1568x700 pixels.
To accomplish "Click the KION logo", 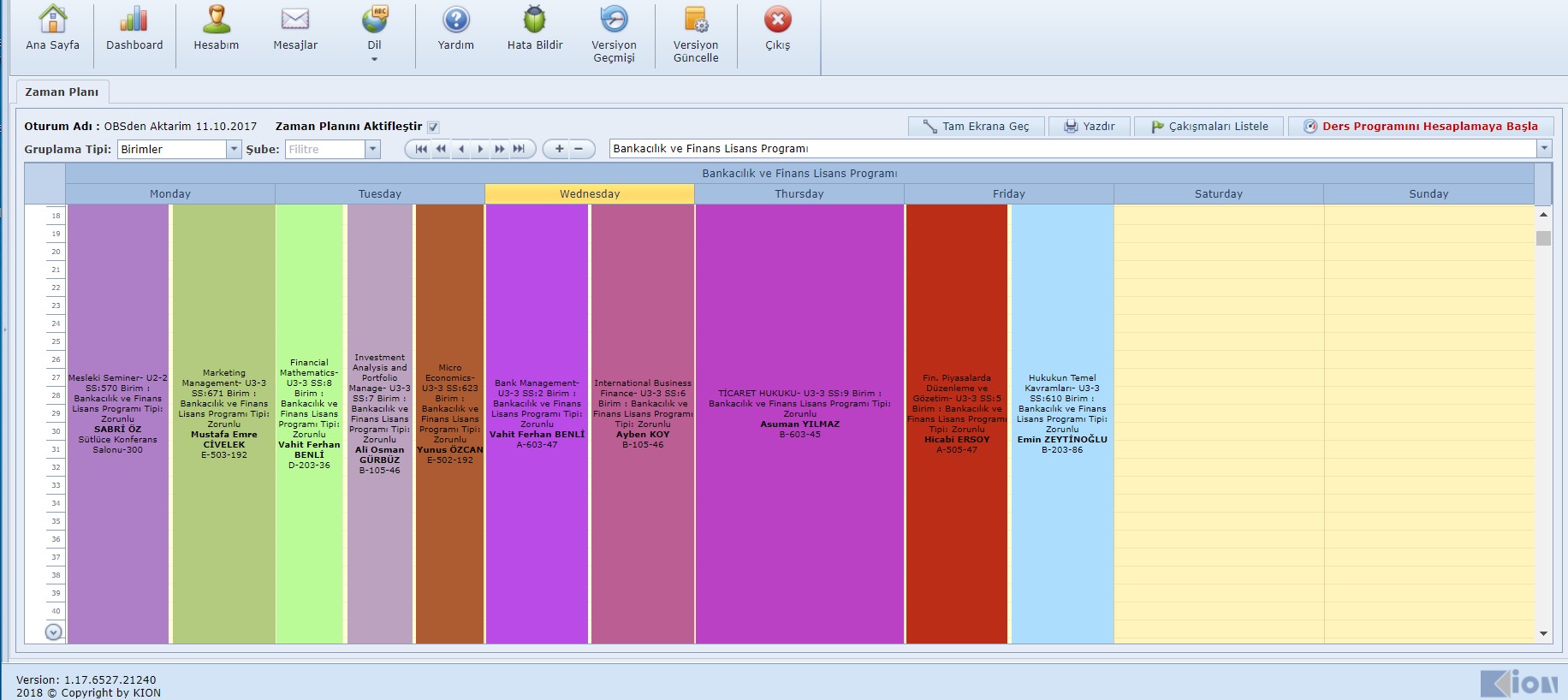I will [x=1519, y=683].
